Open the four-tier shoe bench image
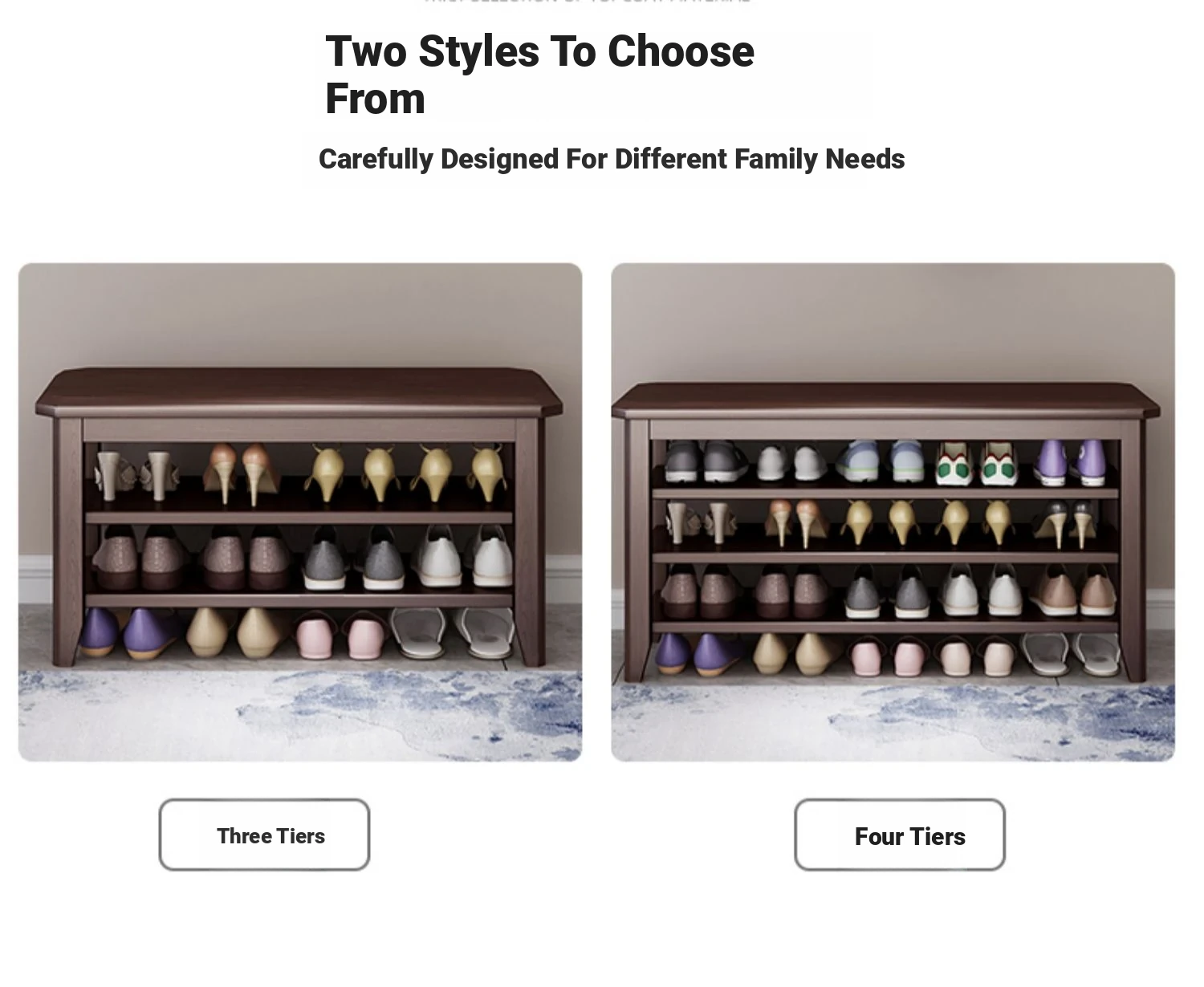Image resolution: width=1204 pixels, height=987 pixels. click(893, 512)
